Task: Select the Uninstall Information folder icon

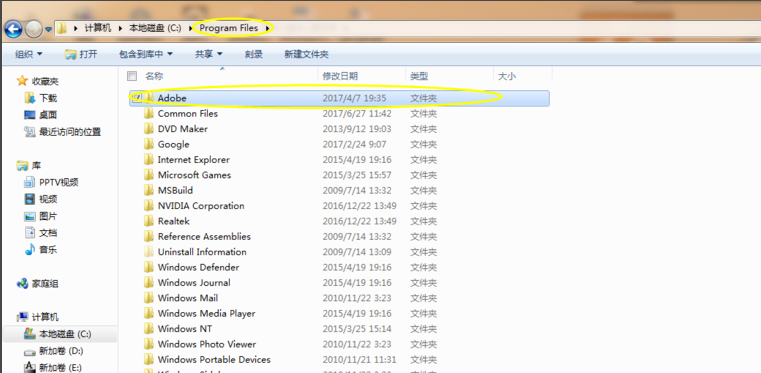Action: [x=149, y=252]
